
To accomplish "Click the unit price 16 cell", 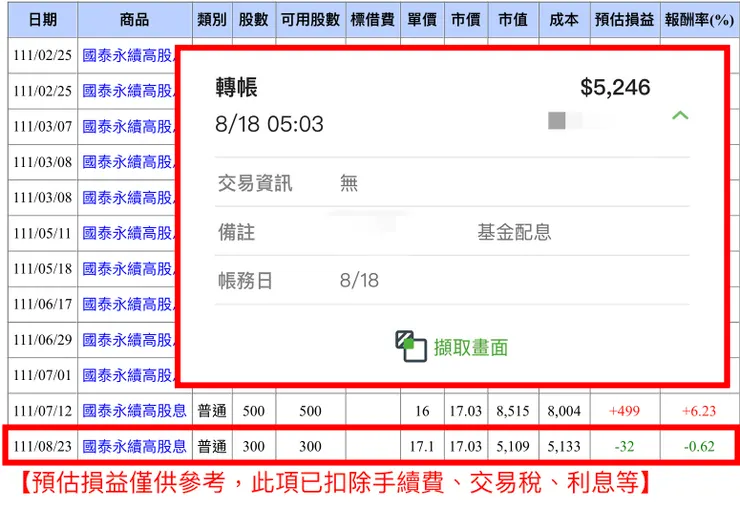I will (422, 411).
